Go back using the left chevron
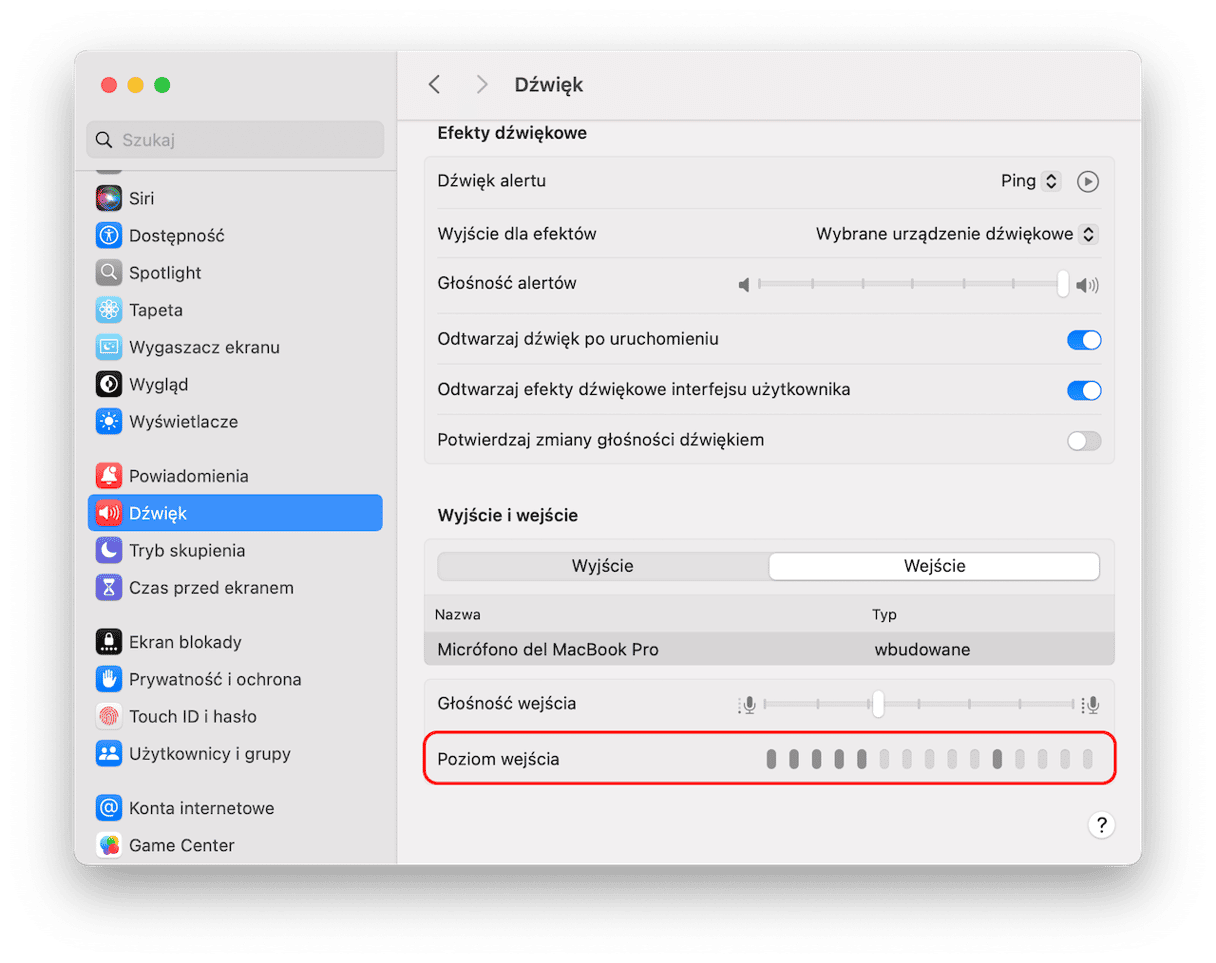The height and width of the screenshot is (963, 1216). (434, 85)
